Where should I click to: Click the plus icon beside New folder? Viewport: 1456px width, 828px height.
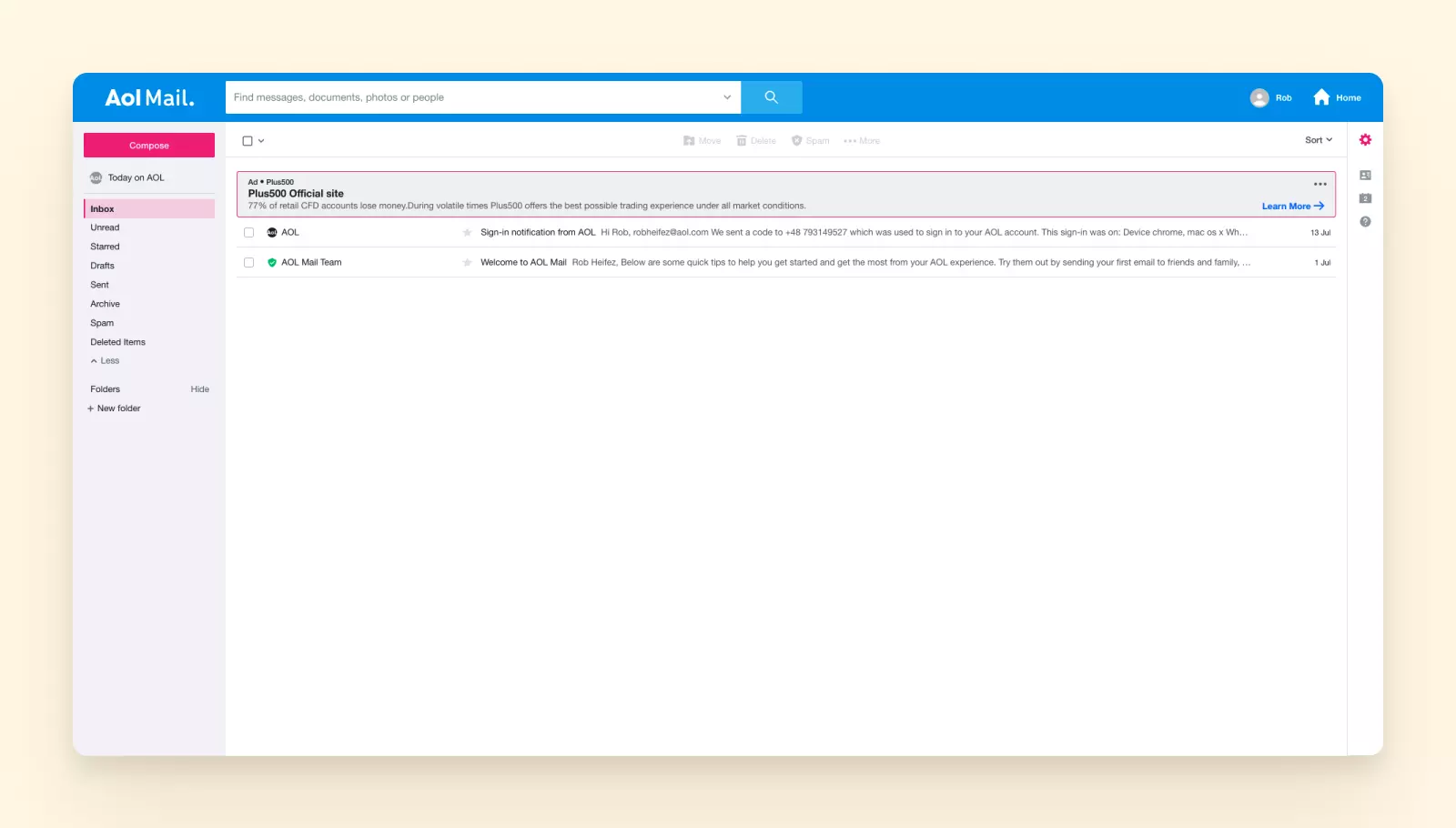pos(90,409)
